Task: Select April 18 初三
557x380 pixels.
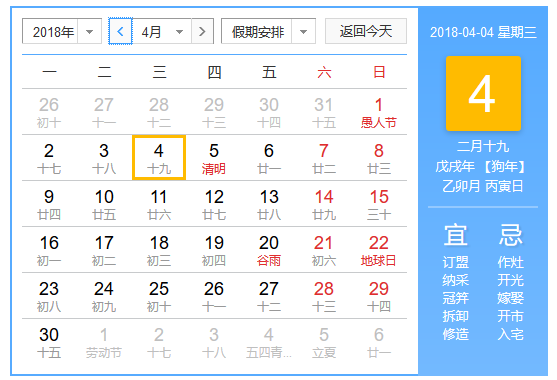Action: coord(159,250)
